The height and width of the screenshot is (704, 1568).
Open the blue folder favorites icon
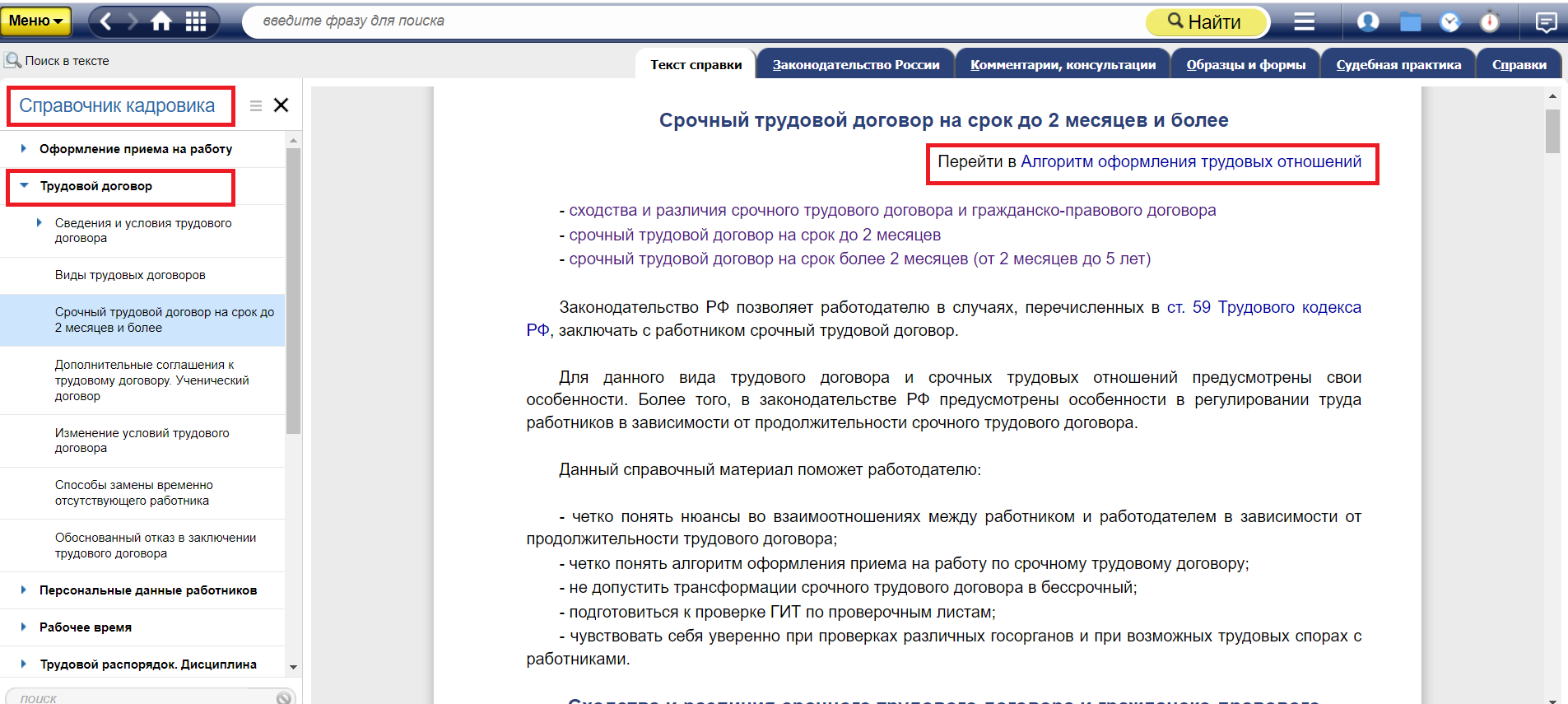click(x=1410, y=22)
